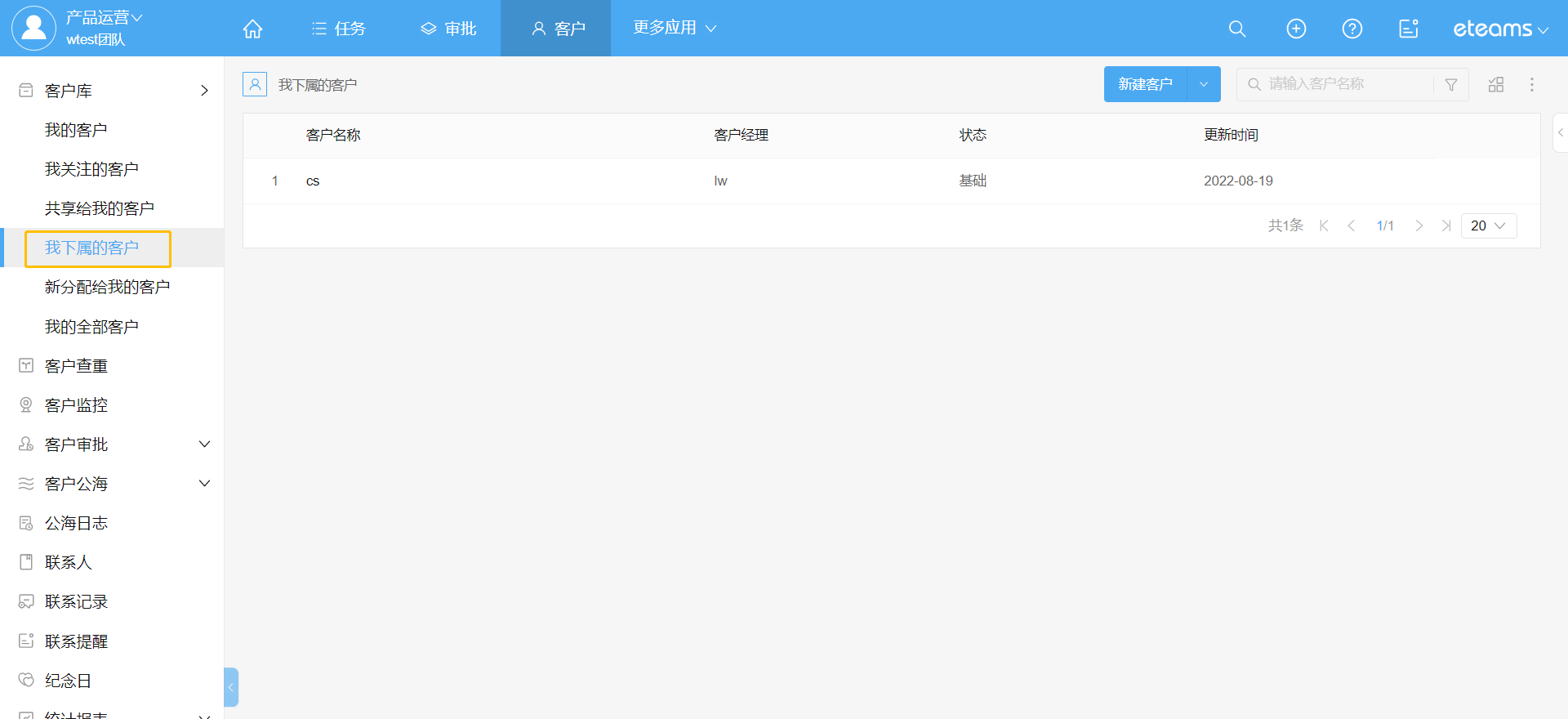Collapse the left sidebar handle
The image size is (1568, 719).
(x=231, y=687)
